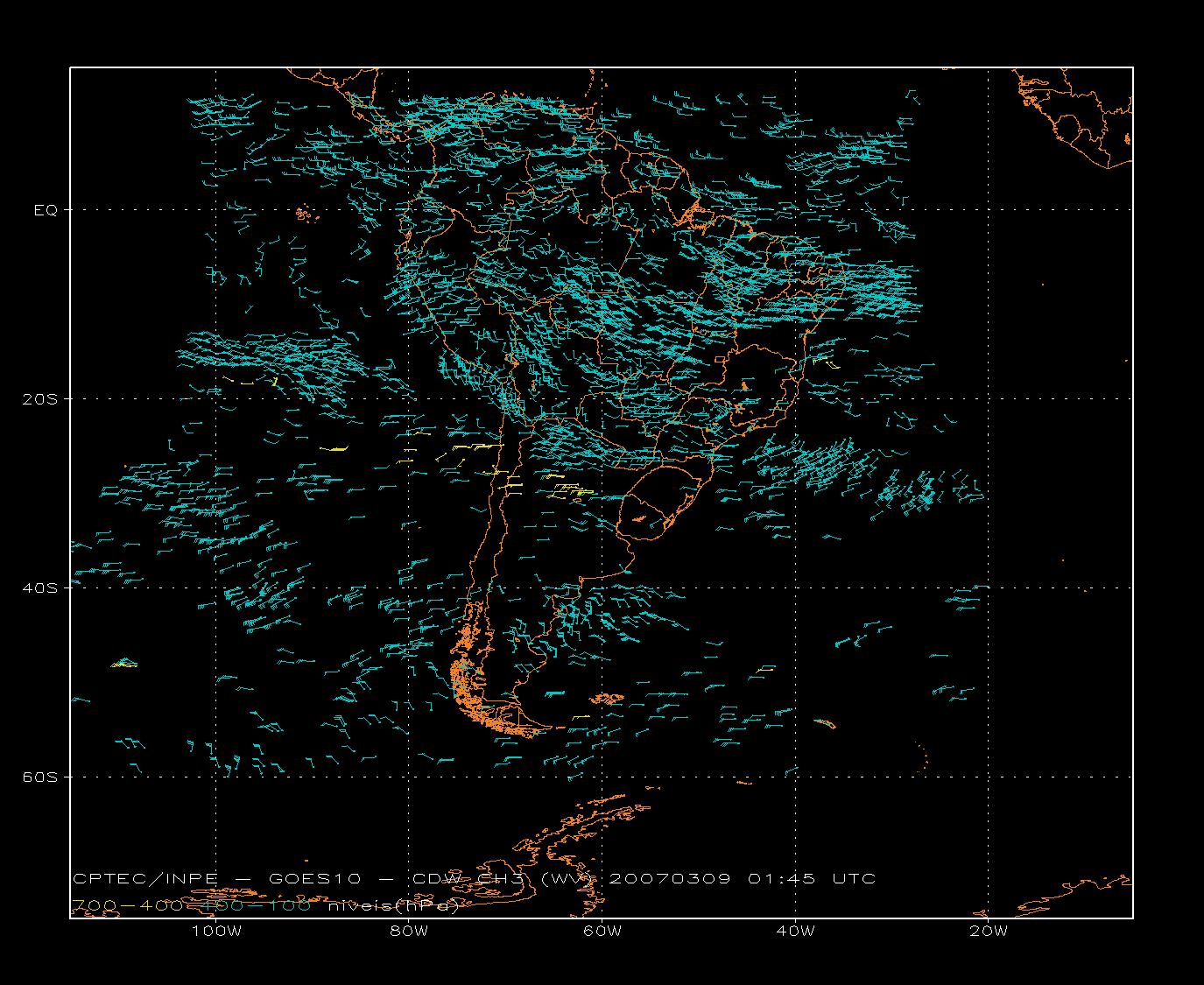Click the '100W' longitude label
Screen dimensions: 1204x985
pos(216,931)
